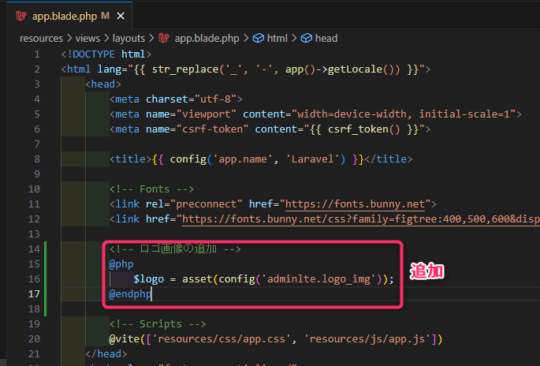
Task: Open the https://fonts.bunny.net preconnect link
Action: [x=355, y=204]
